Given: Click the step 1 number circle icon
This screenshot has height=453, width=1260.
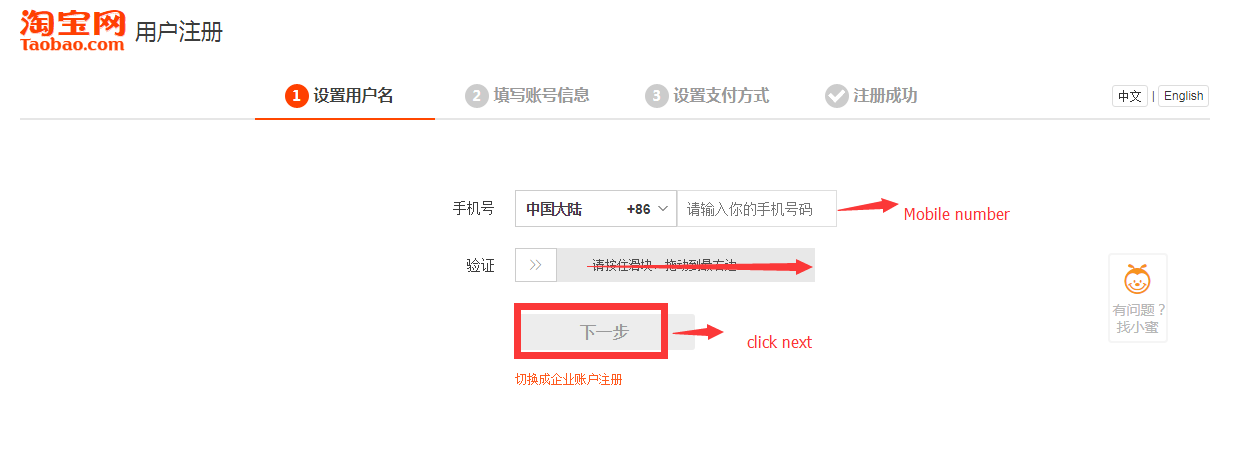Looking at the screenshot, I should [296, 96].
